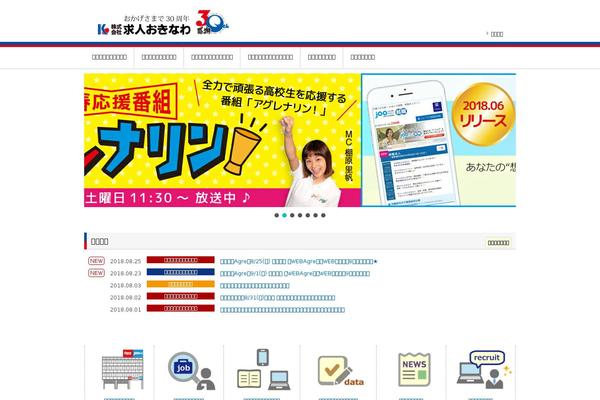The width and height of the screenshot is (600, 400).
Task: Click the small link at header top right
Action: (x=495, y=34)
